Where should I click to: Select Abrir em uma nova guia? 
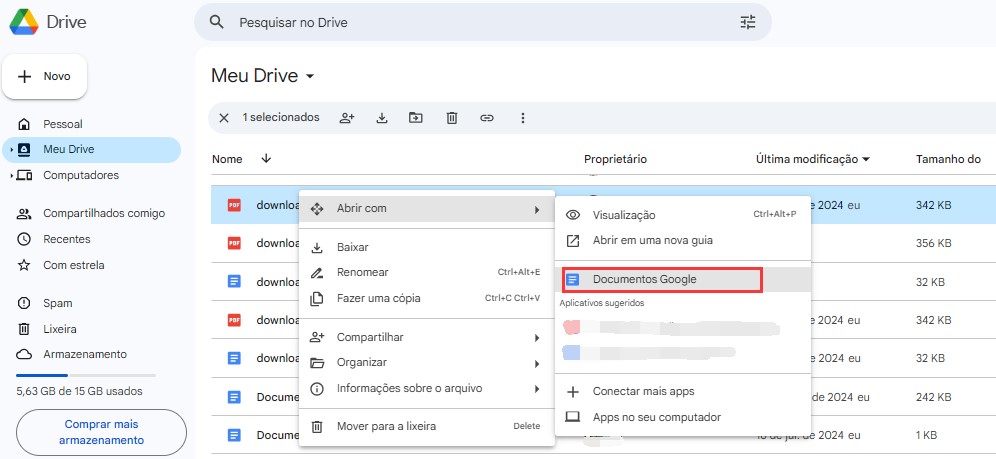pos(683,241)
